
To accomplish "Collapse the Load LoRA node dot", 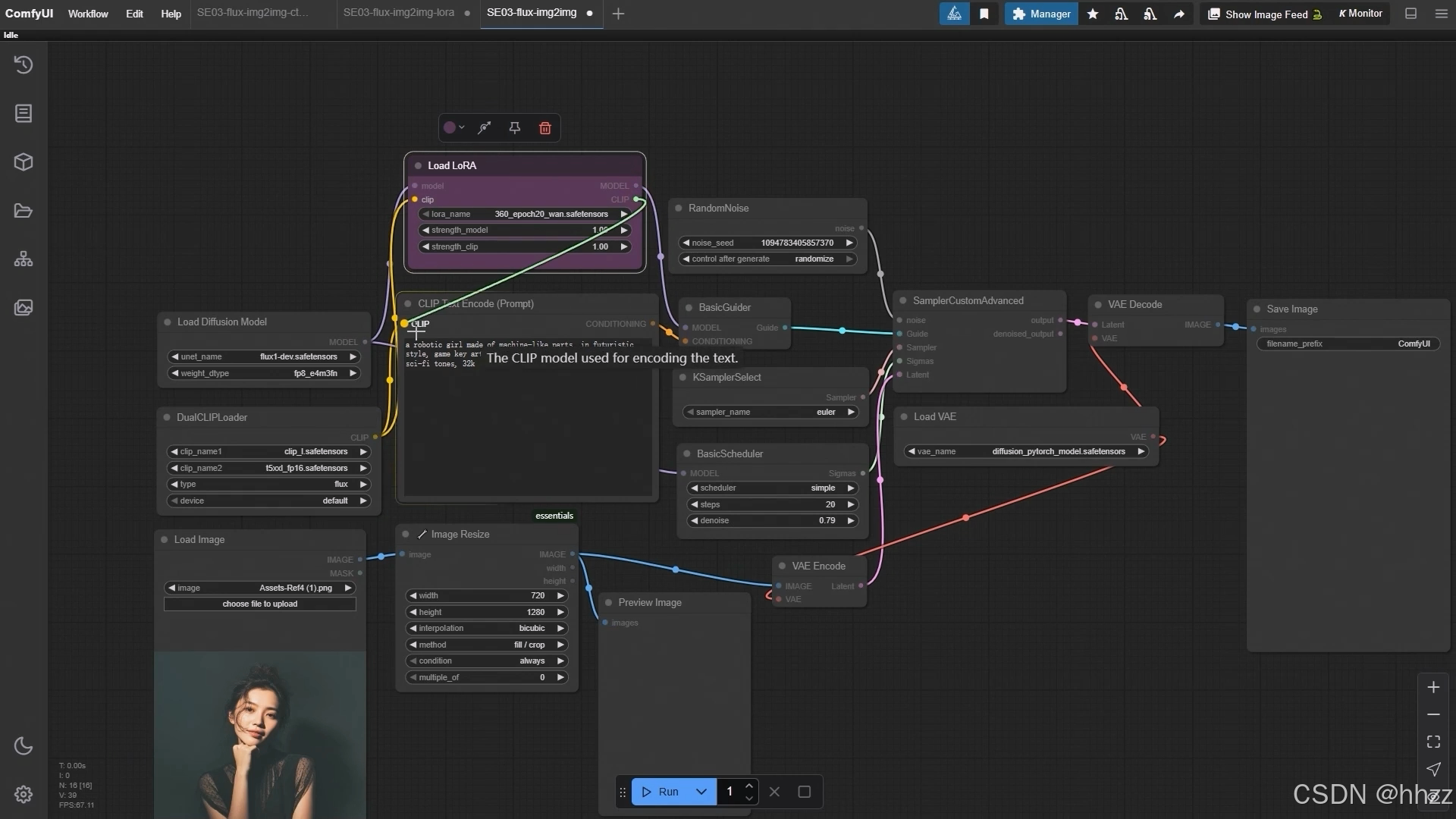I will point(418,166).
